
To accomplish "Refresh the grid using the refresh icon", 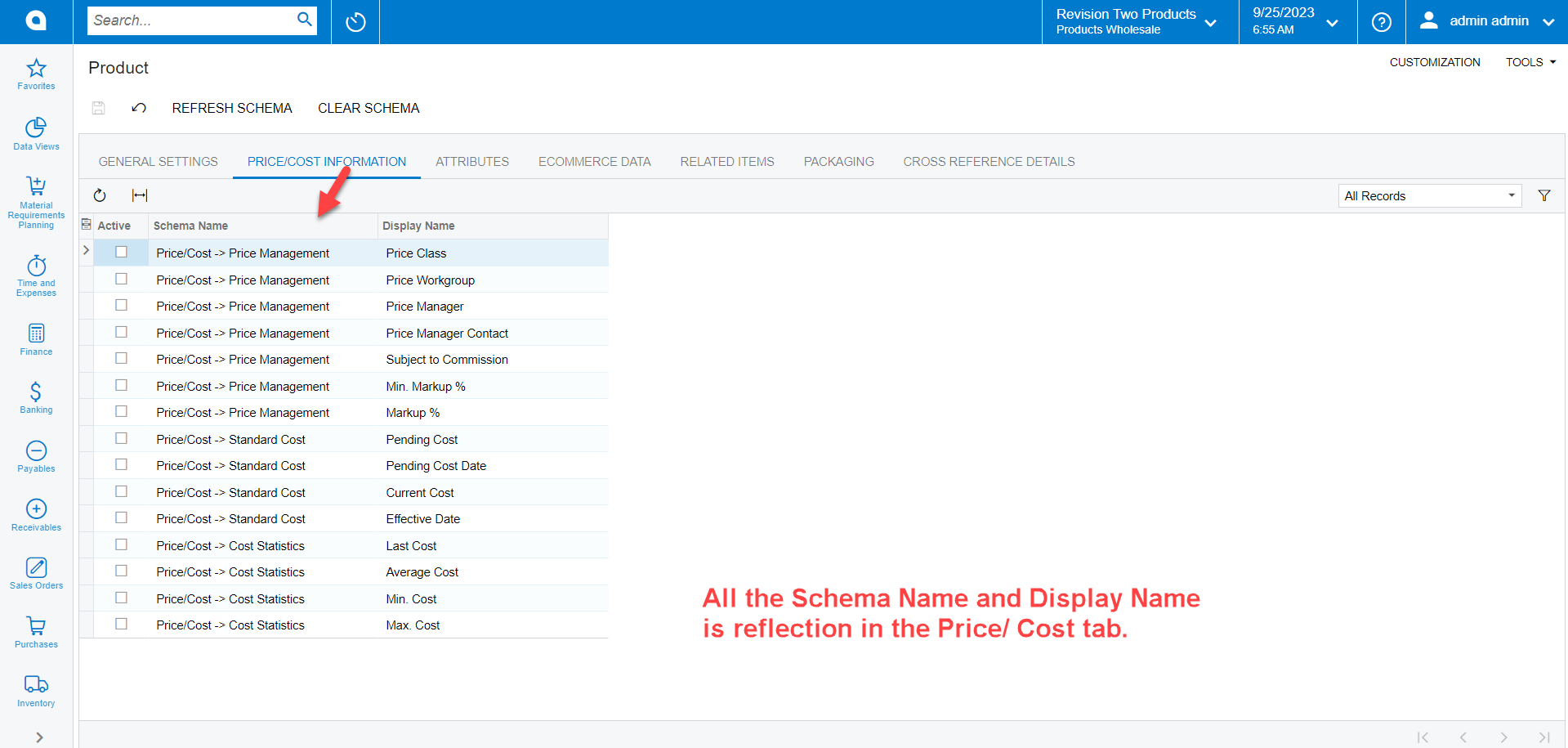I will coord(100,195).
